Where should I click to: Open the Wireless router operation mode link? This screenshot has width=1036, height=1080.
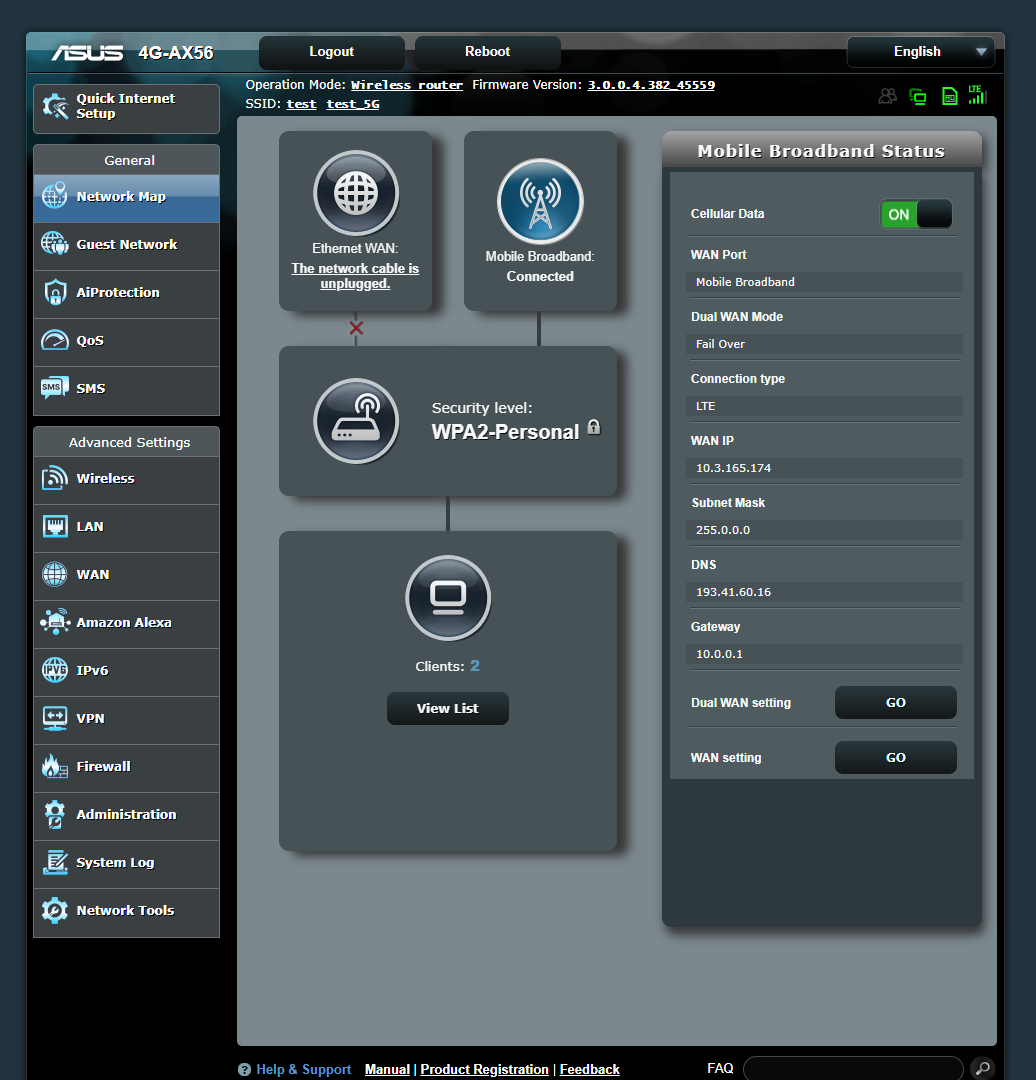(x=407, y=85)
